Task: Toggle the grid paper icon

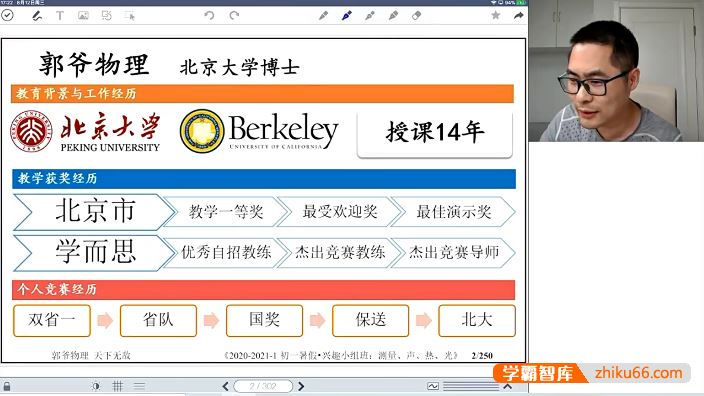Action: [x=118, y=386]
